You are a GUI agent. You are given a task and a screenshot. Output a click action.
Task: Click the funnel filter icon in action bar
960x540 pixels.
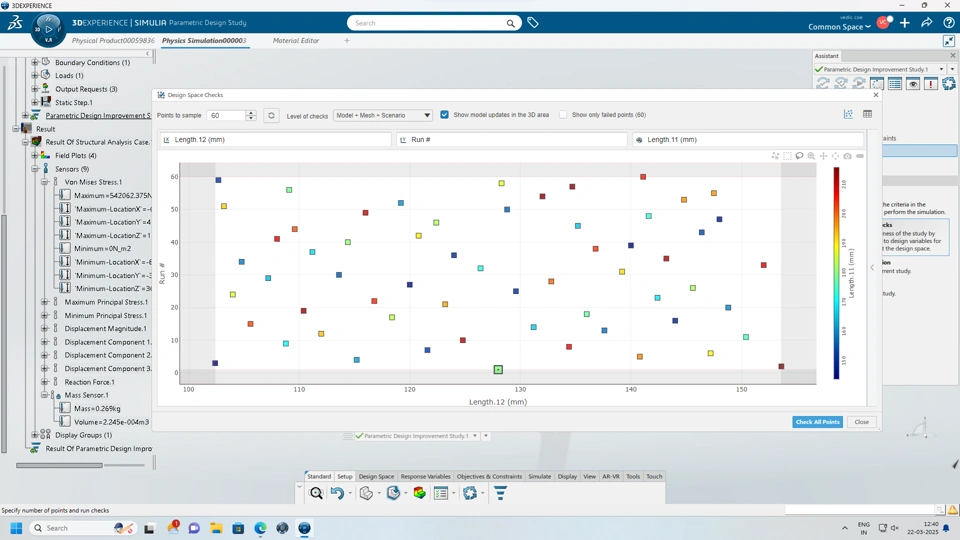(500, 493)
